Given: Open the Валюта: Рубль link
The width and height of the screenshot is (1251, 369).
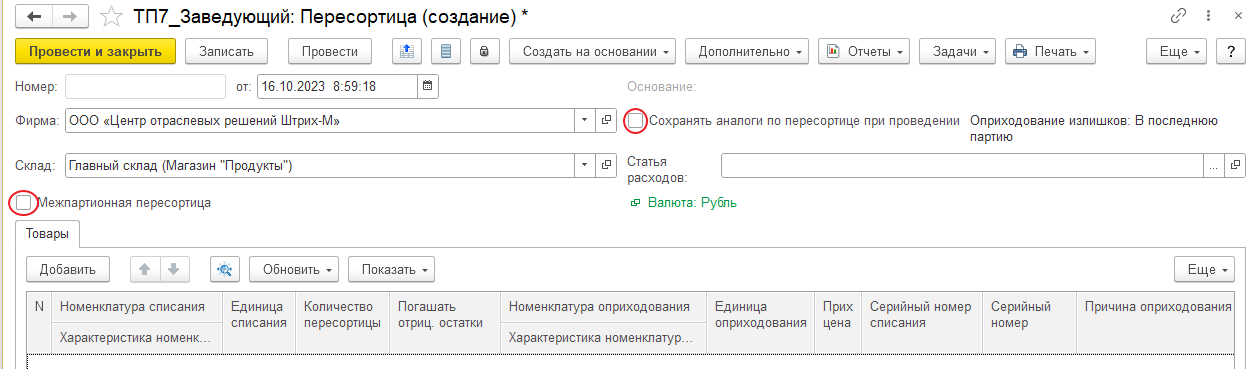Looking at the screenshot, I should point(692,203).
